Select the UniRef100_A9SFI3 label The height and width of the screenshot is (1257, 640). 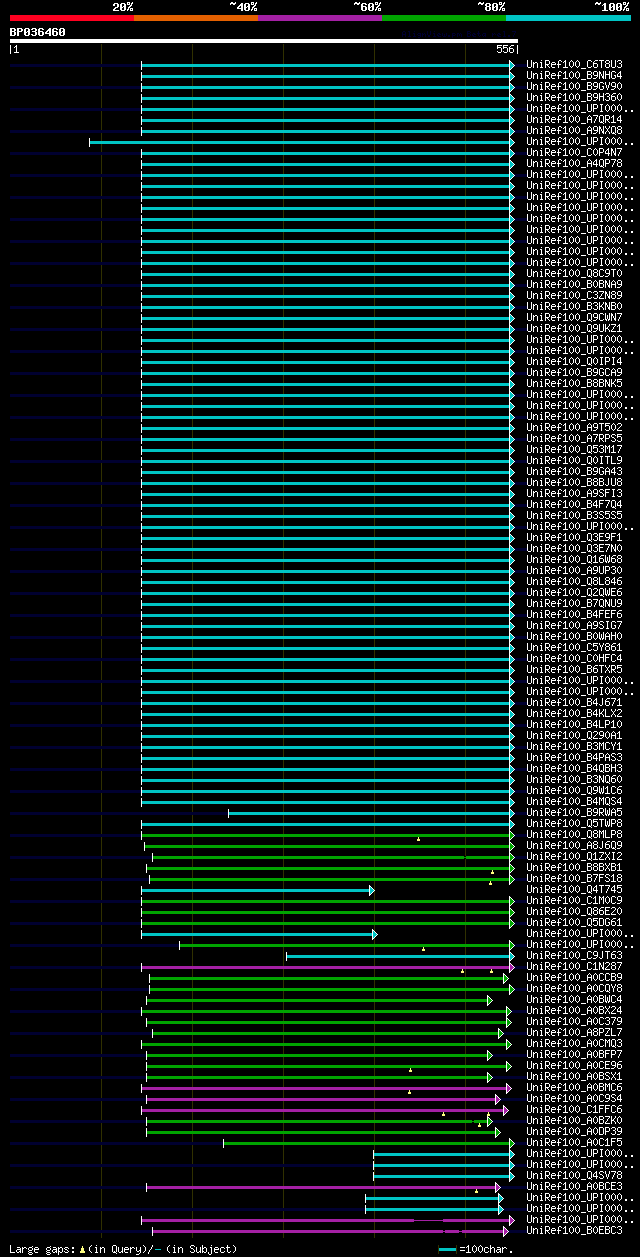click(x=574, y=493)
